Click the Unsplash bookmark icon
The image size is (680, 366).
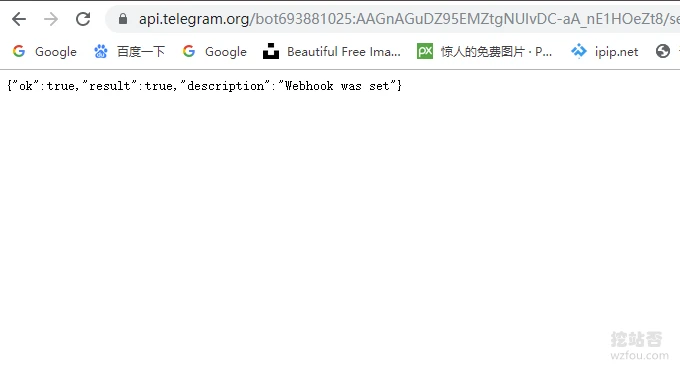271,51
